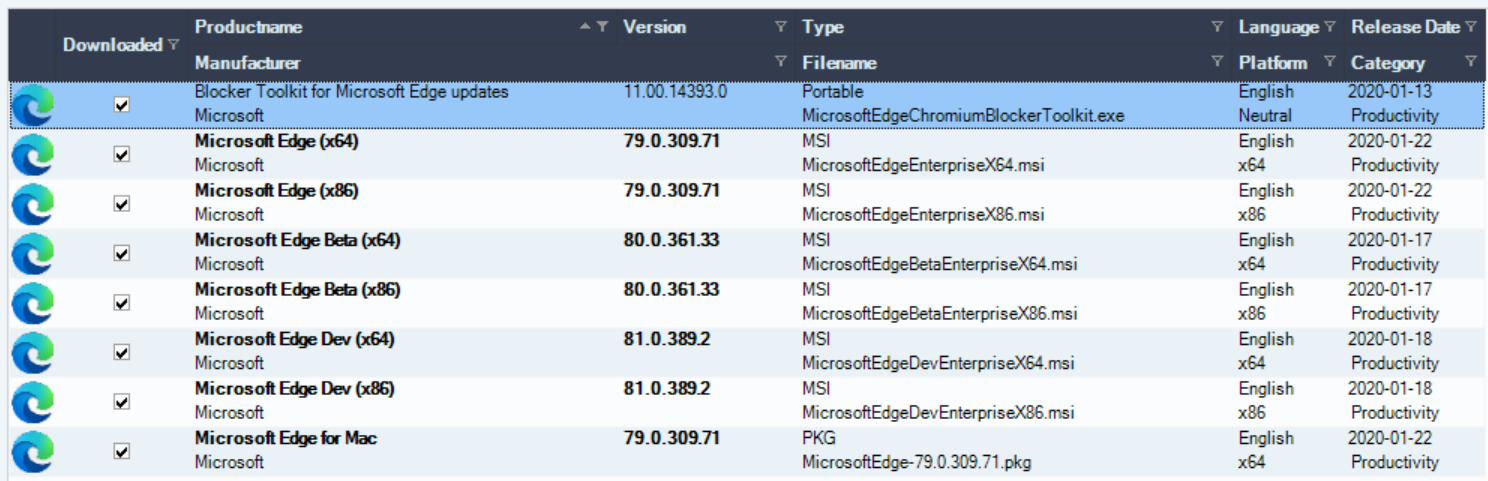Click filename MicrosoftEdgeDevEnterpriseX86.msi
The width and height of the screenshot is (1488, 481).
point(938,412)
